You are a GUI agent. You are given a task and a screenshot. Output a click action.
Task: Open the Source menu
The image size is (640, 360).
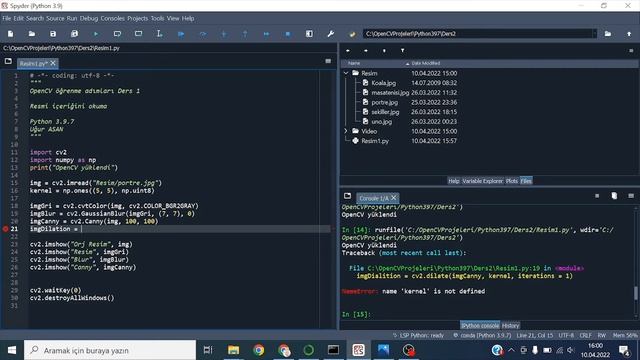(55, 18)
